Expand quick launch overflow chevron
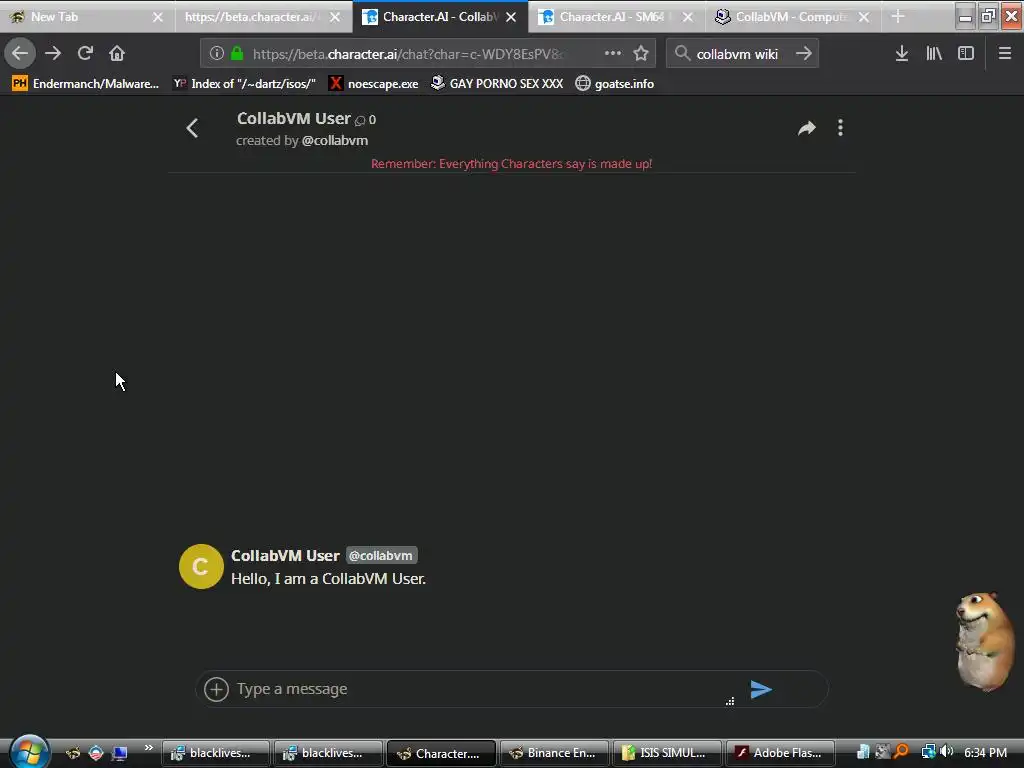1024x768 pixels. [x=149, y=748]
